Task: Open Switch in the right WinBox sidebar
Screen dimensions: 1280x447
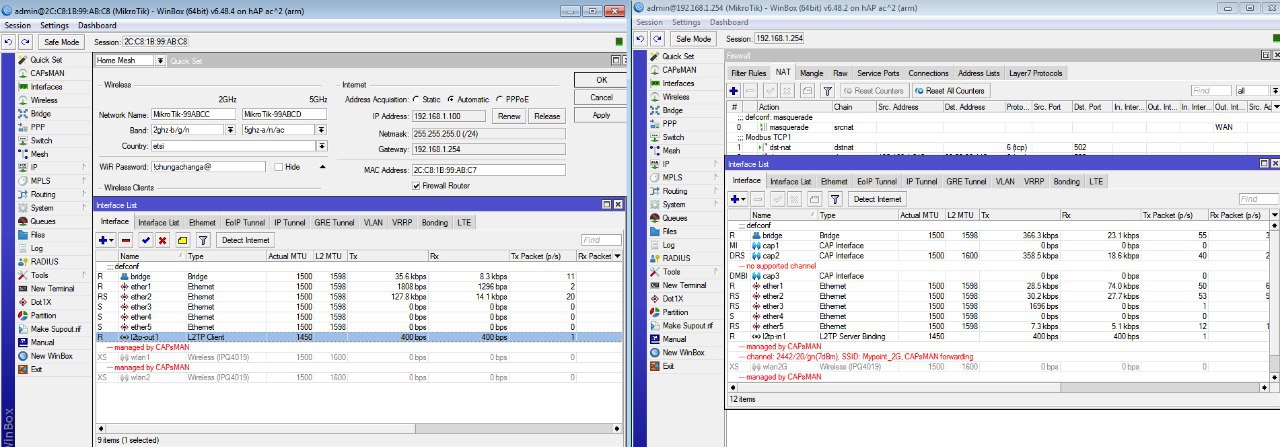Action: pyautogui.click(x=673, y=137)
